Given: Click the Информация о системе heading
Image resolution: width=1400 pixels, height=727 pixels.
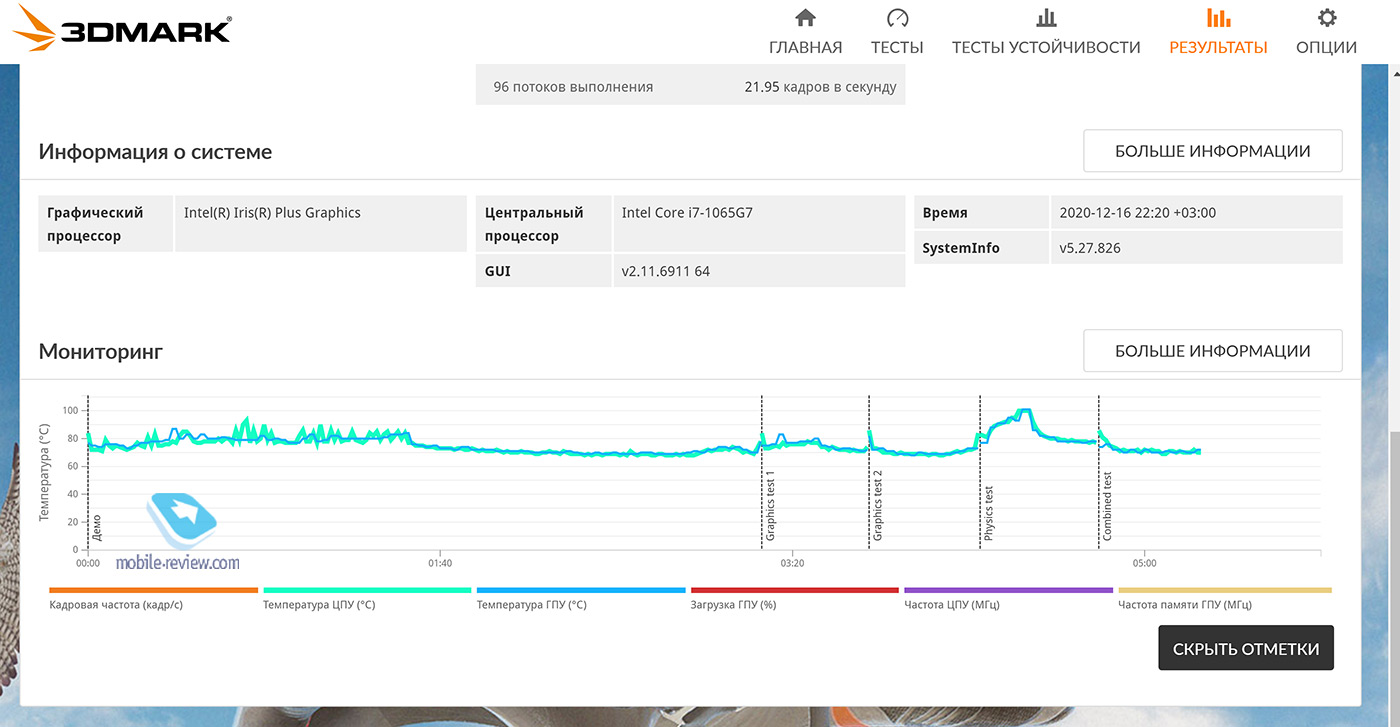Looking at the screenshot, I should point(155,152).
